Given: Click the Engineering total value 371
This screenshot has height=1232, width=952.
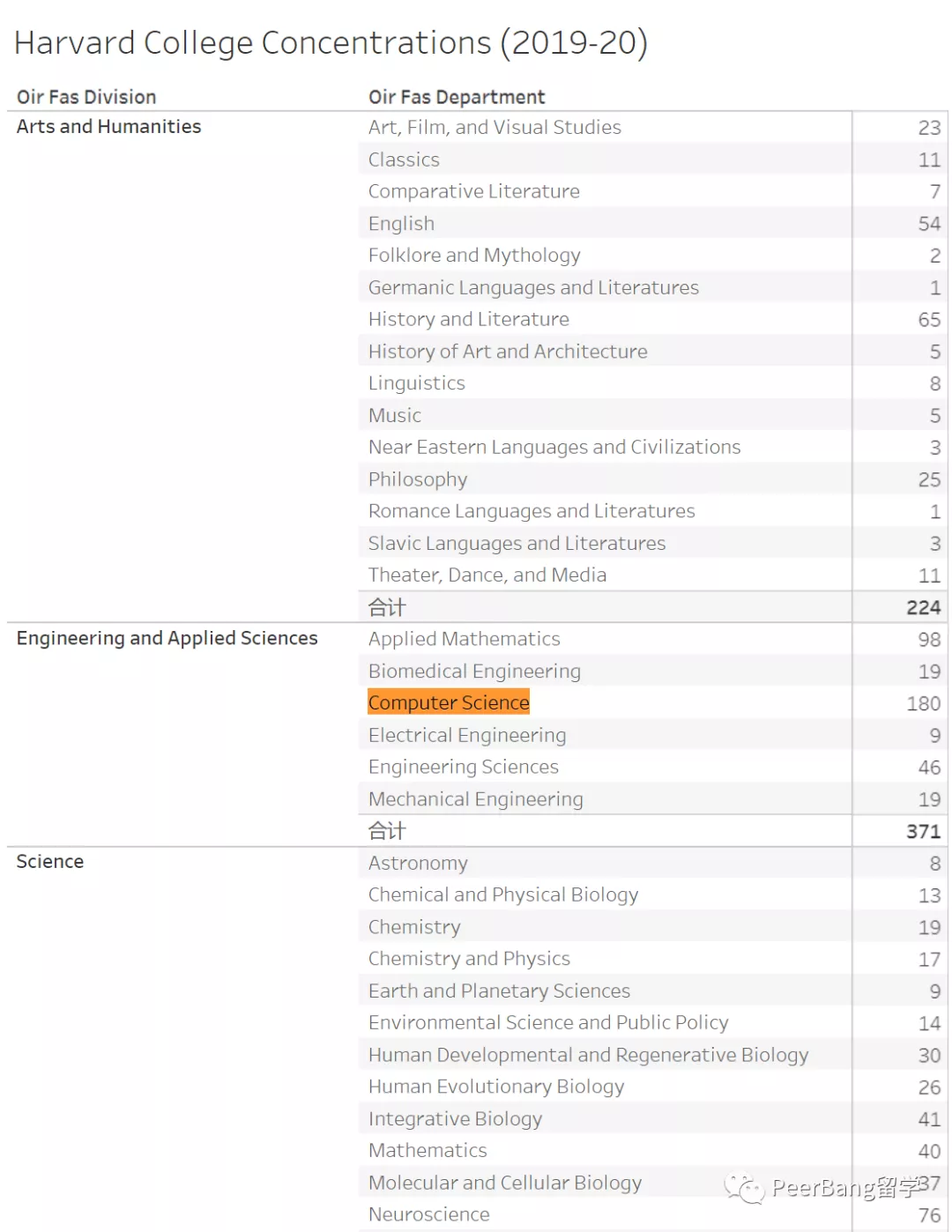Looking at the screenshot, I should 923,831.
